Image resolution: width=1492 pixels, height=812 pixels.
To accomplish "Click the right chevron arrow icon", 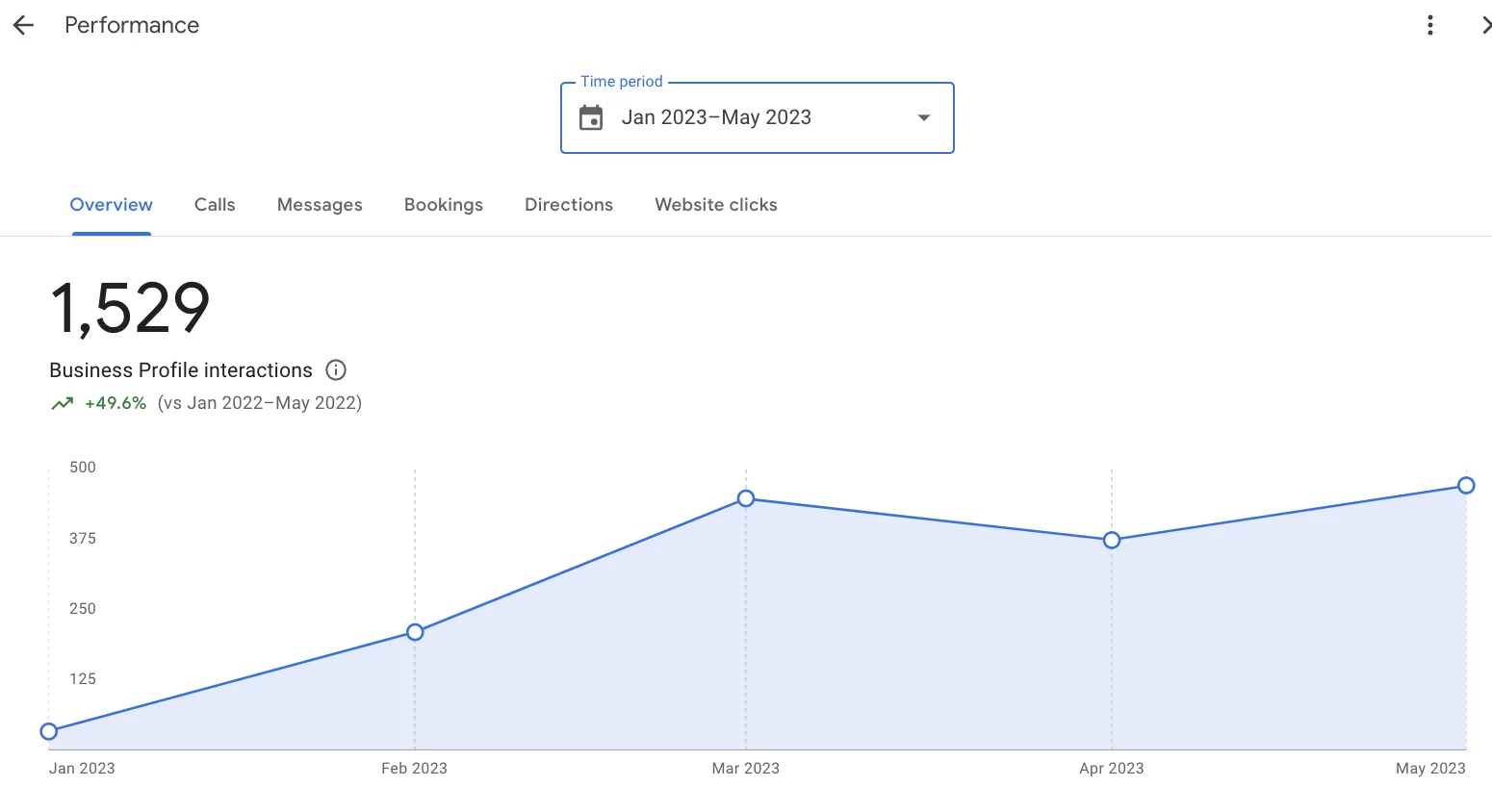I will click(x=1484, y=26).
